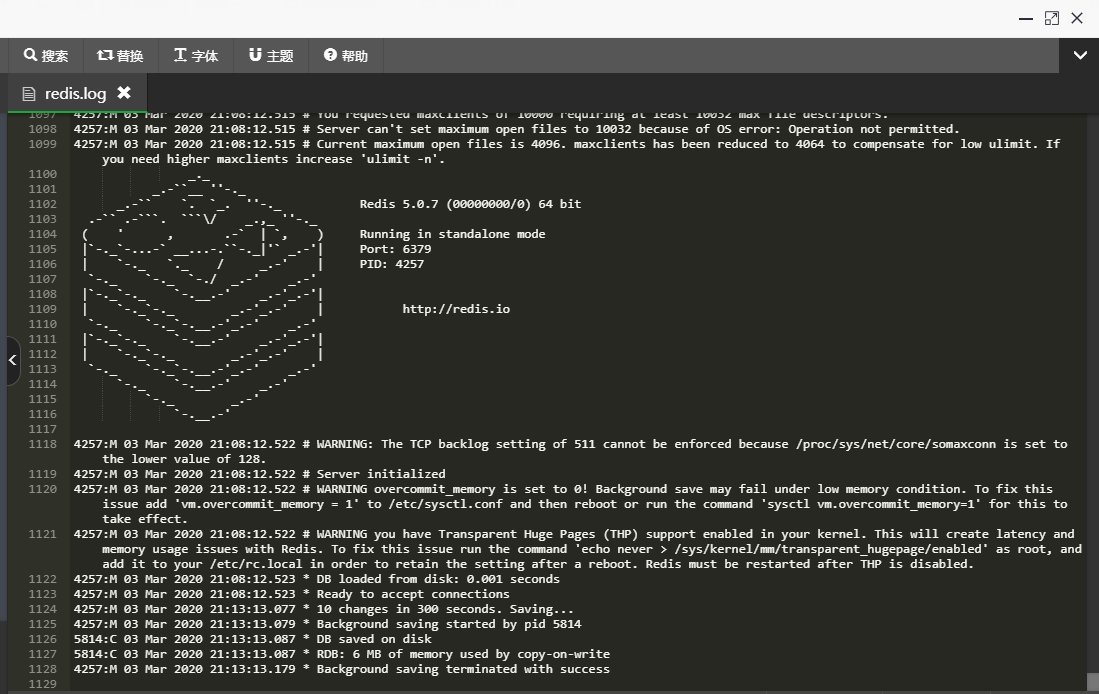This screenshot has width=1099, height=694.
Task: Close the editor window
Action: [x=1077, y=18]
